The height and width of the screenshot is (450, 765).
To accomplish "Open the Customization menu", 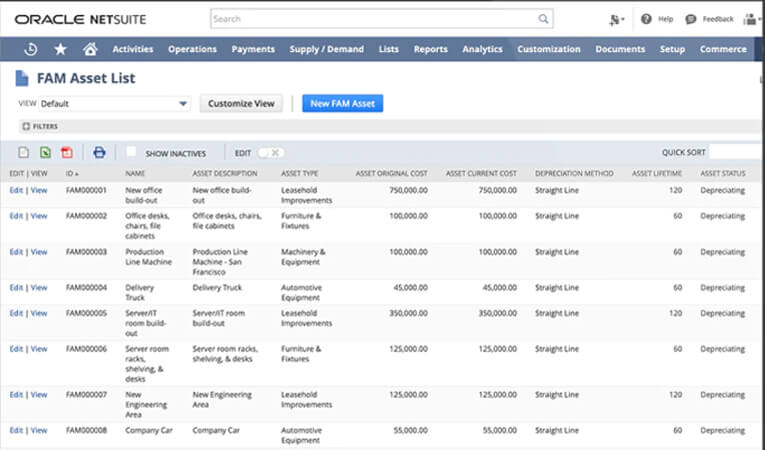I will [549, 49].
